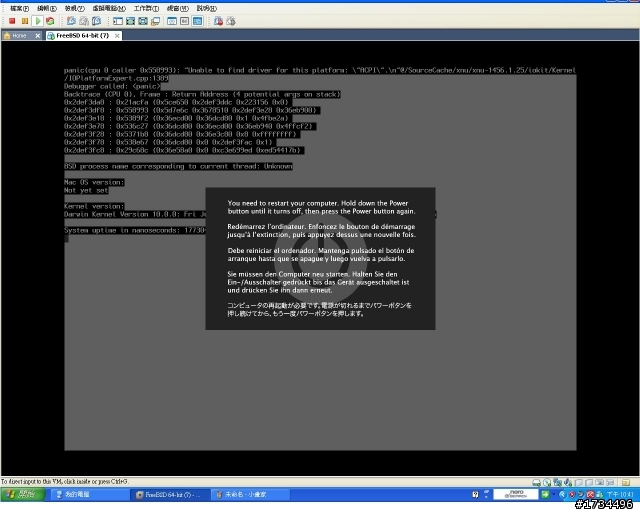640x512 pixels.
Task: Click the red shield tray icon
Action: [x=572, y=494]
